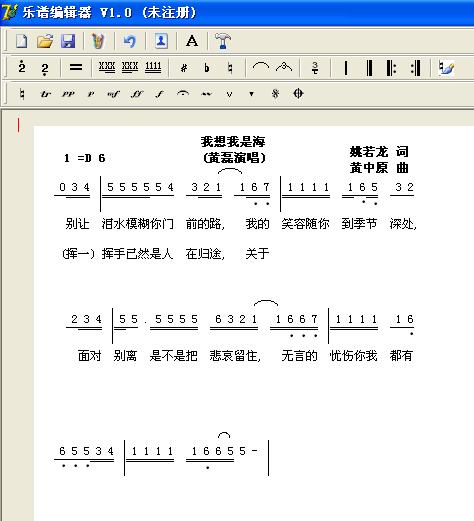474x521 pixels.
Task: Insert pianissimo (pp) dynamic
Action: [68, 94]
